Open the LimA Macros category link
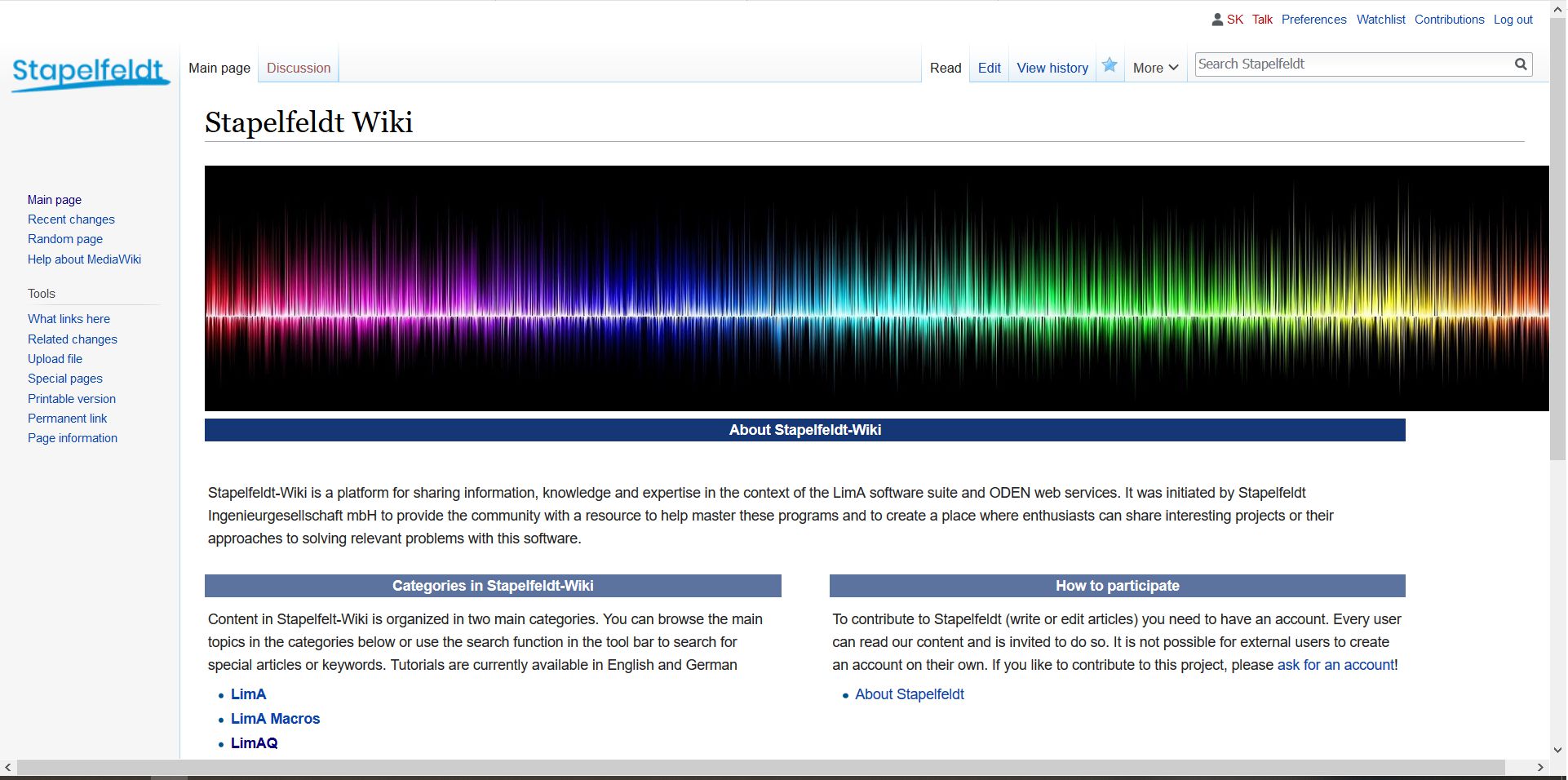This screenshot has height=780, width=1568. pos(275,719)
